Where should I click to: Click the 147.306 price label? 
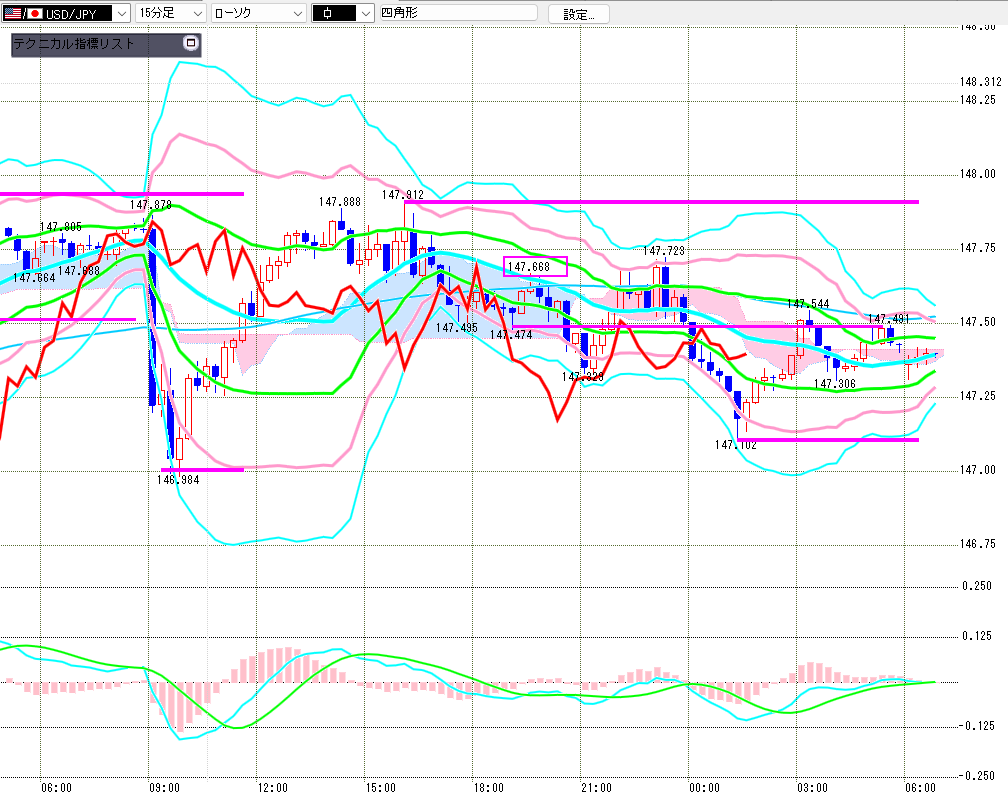point(834,384)
